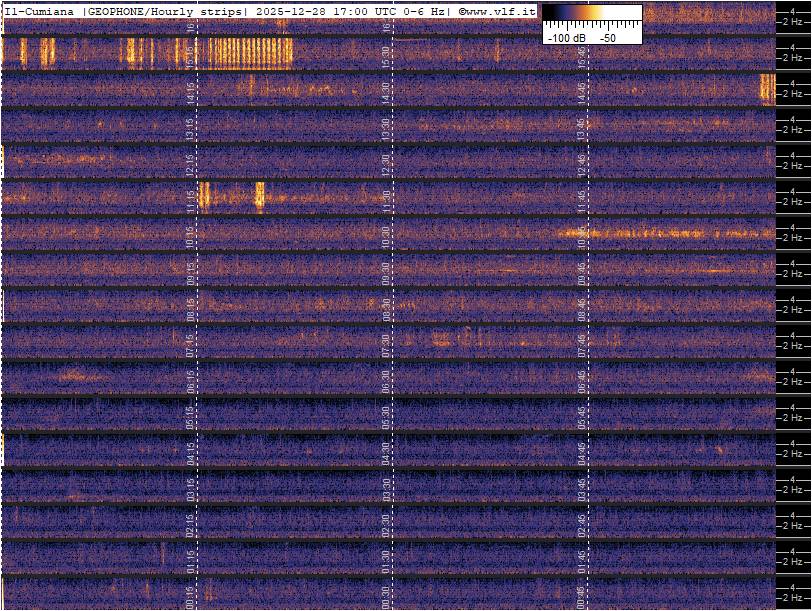
Task: Click the I1-Cumiana station title text
Action: 40,11
